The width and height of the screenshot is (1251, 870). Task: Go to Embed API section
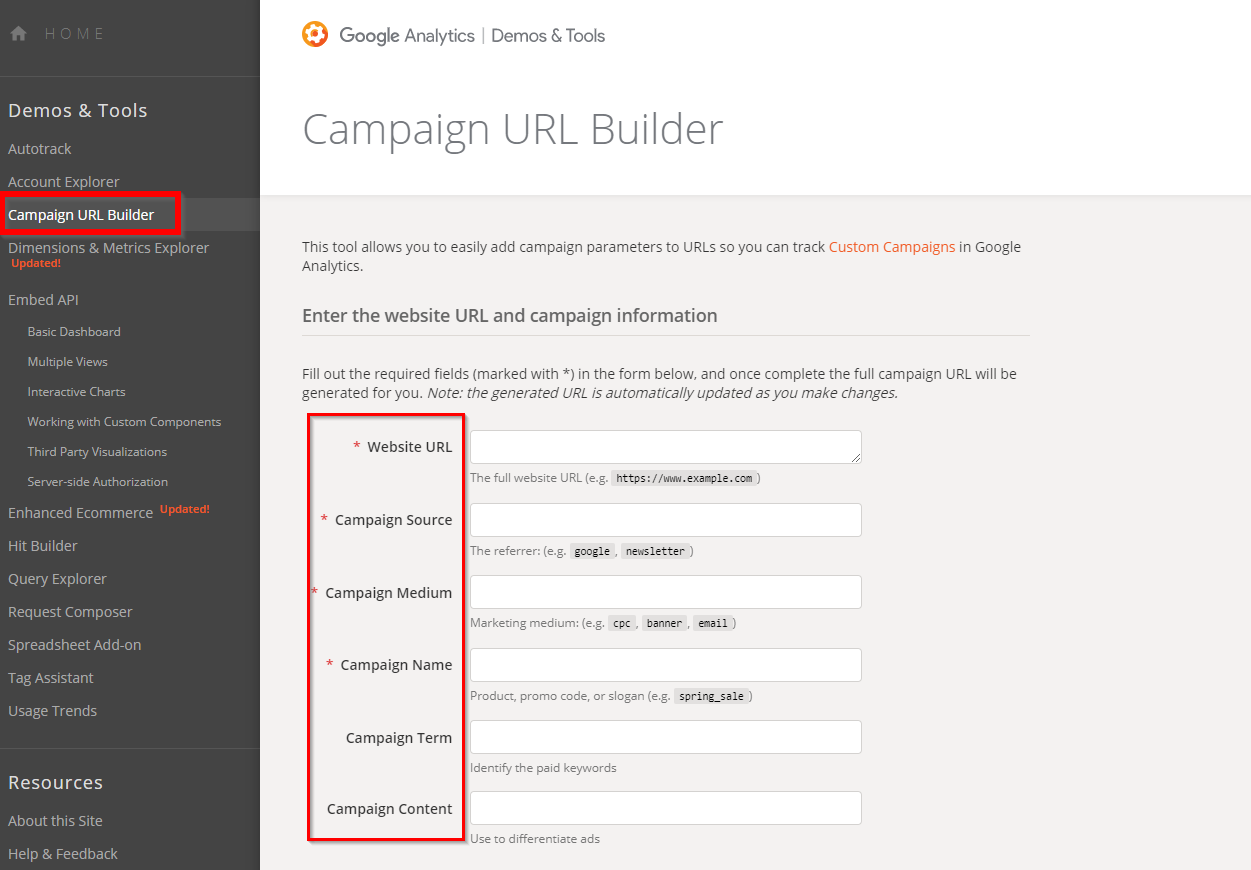[43, 300]
